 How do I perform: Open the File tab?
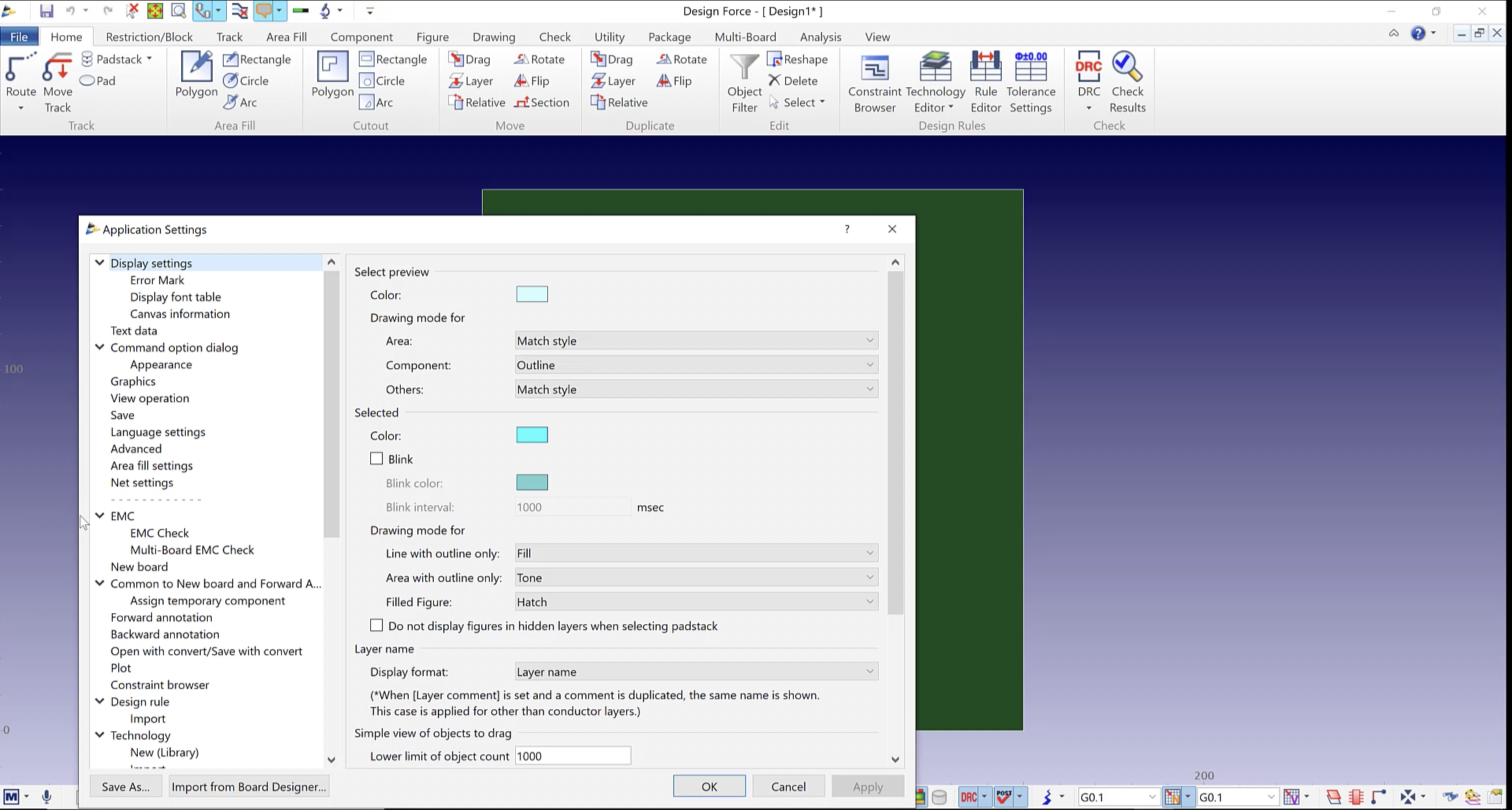(19, 36)
